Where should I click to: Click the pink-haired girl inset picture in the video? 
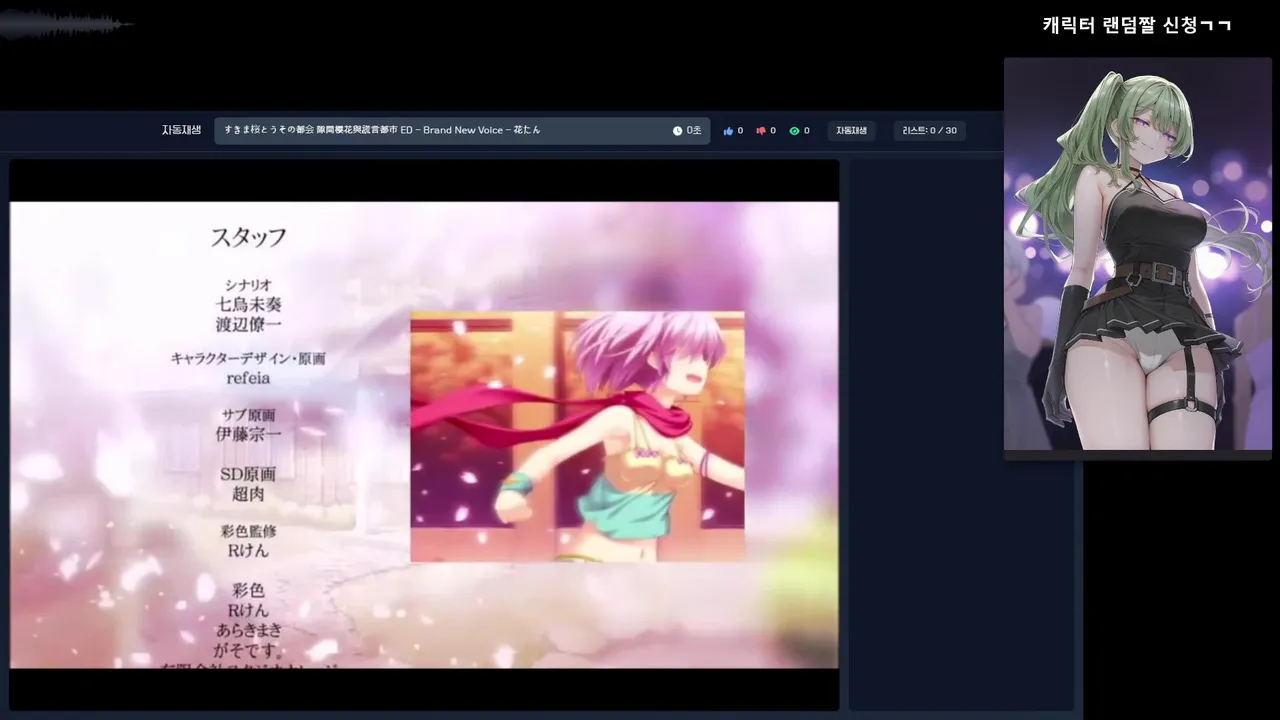[577, 436]
